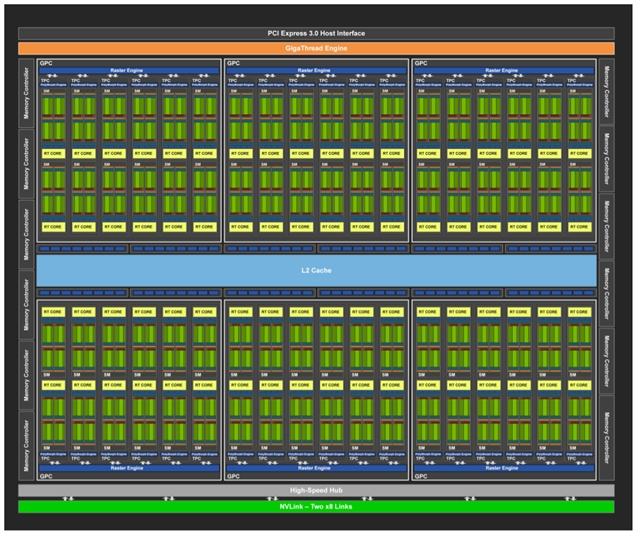Screen dimensions: 640x536
Task: Click the topmost Memory Controller on the left edge
Action: [27, 93]
